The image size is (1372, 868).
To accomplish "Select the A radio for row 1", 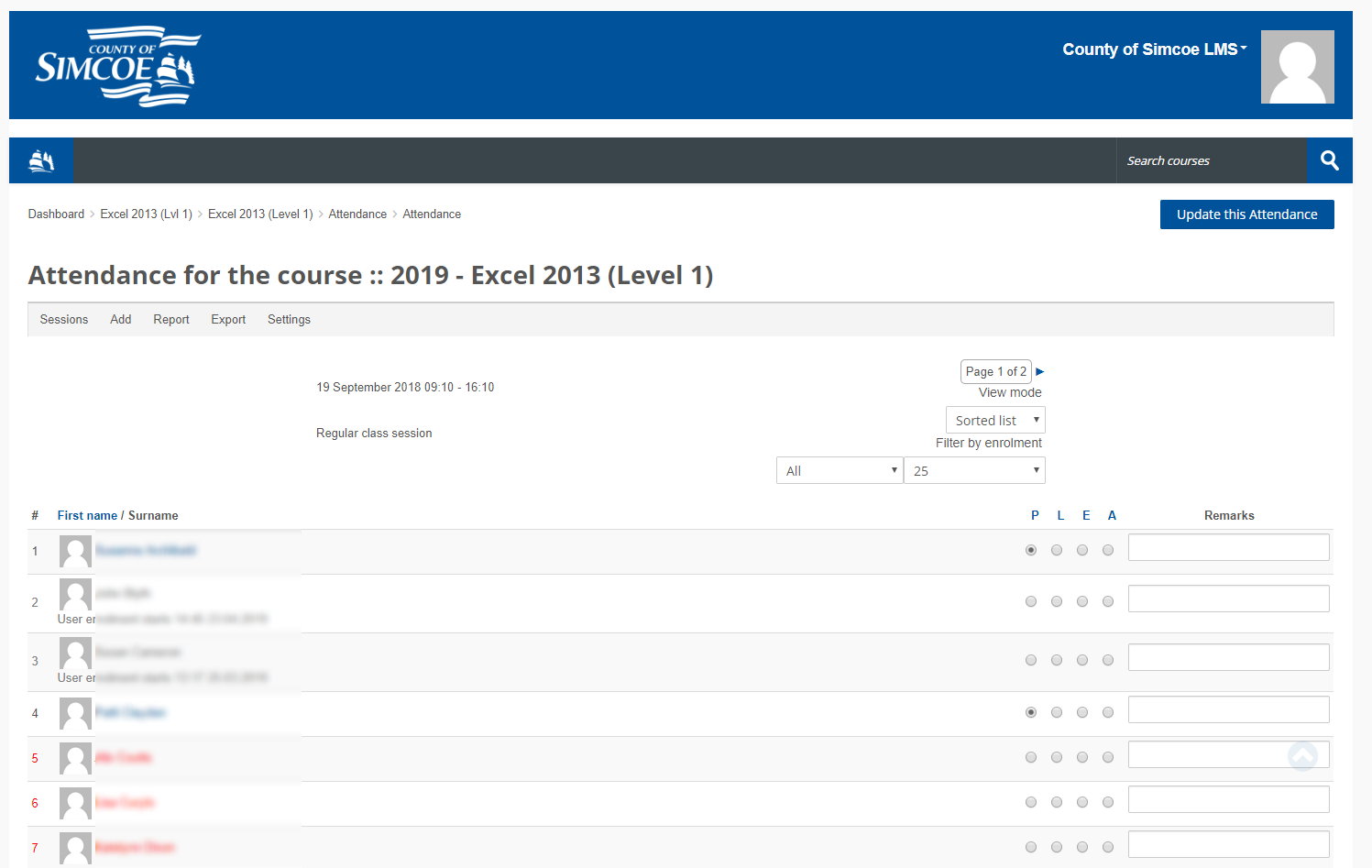I will (x=1108, y=550).
